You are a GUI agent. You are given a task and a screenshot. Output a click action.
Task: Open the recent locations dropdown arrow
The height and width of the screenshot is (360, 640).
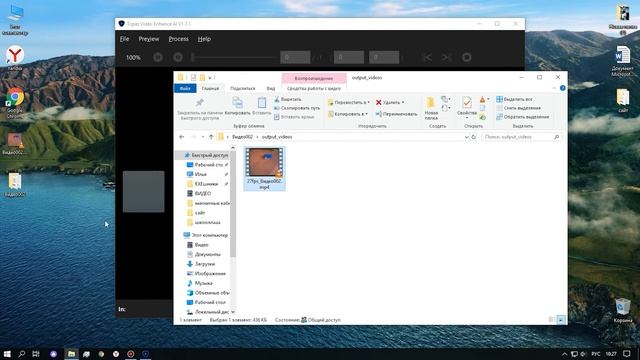[x=202, y=137]
